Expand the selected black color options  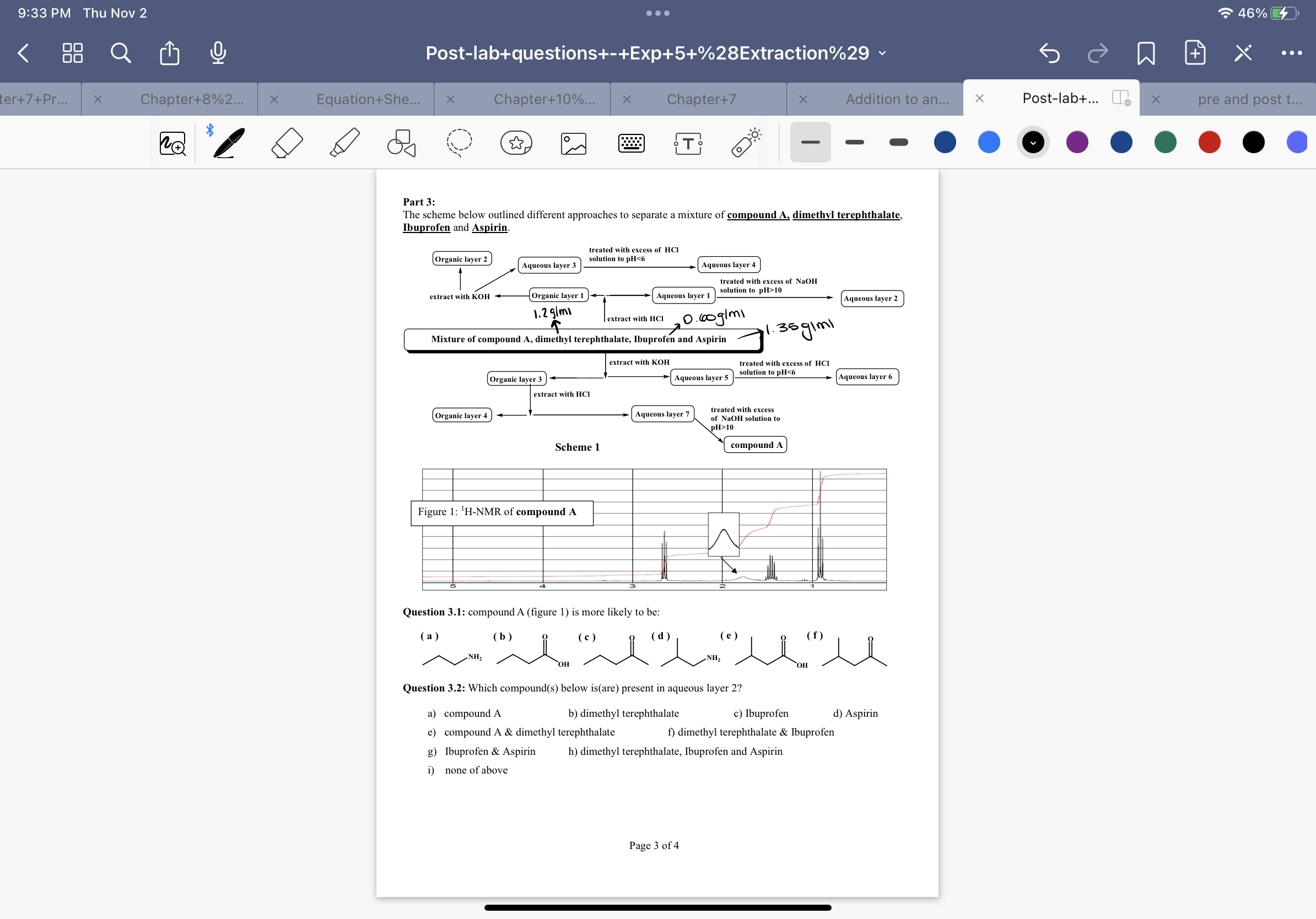(1033, 142)
